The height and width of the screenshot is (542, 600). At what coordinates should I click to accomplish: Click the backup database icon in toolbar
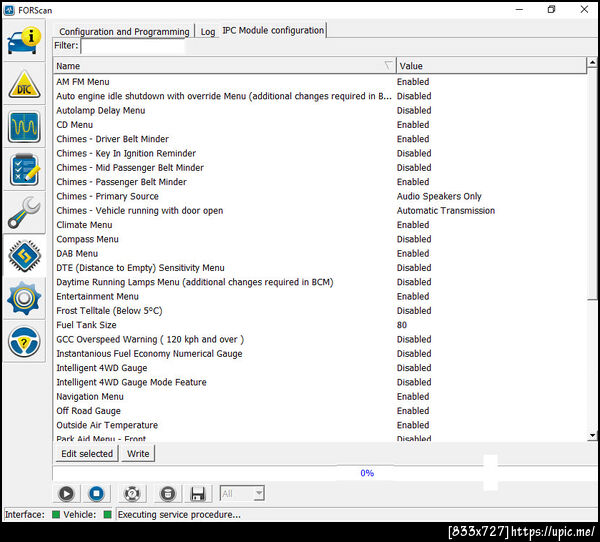167,493
